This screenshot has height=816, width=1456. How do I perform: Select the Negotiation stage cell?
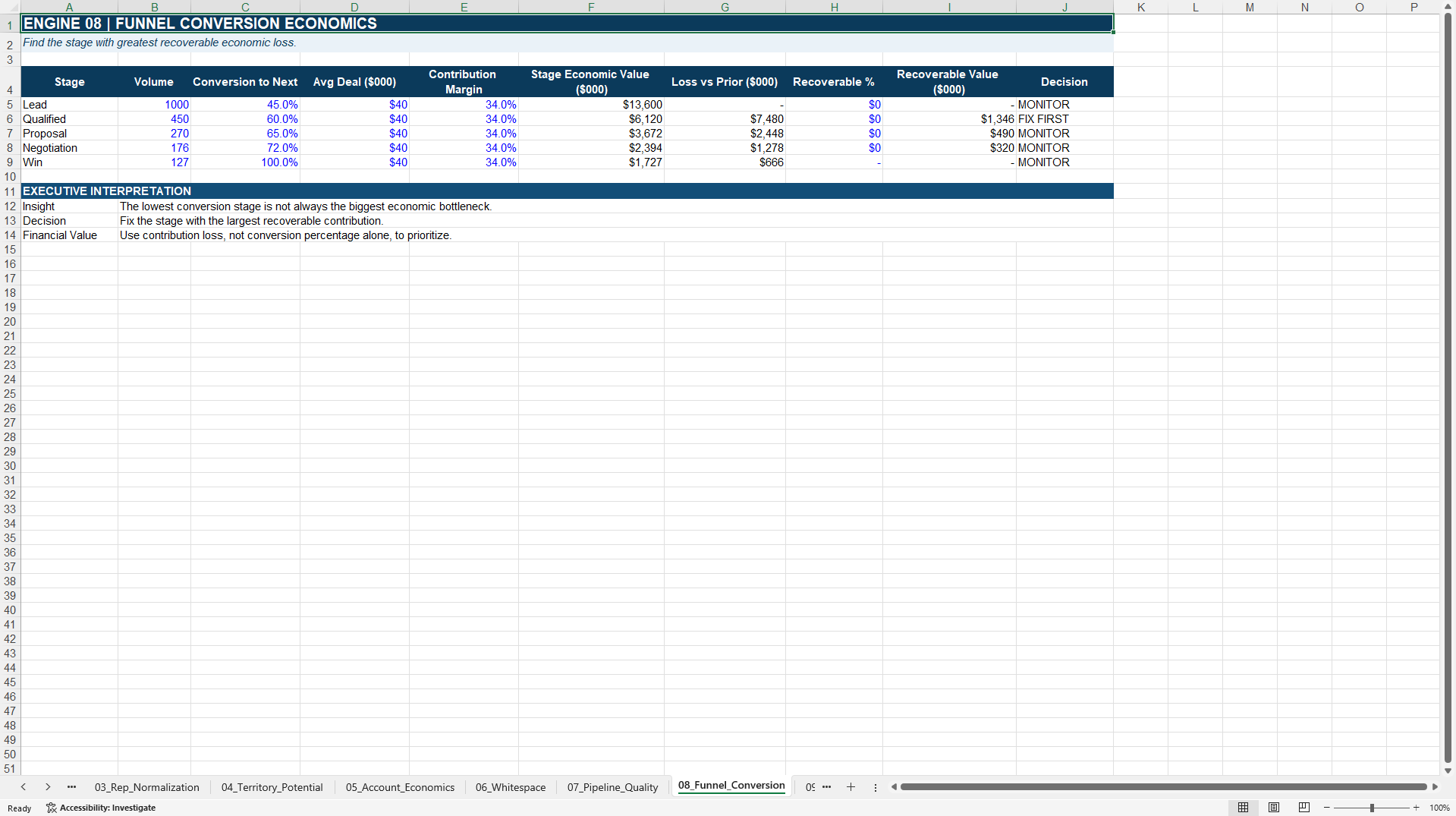tap(69, 148)
